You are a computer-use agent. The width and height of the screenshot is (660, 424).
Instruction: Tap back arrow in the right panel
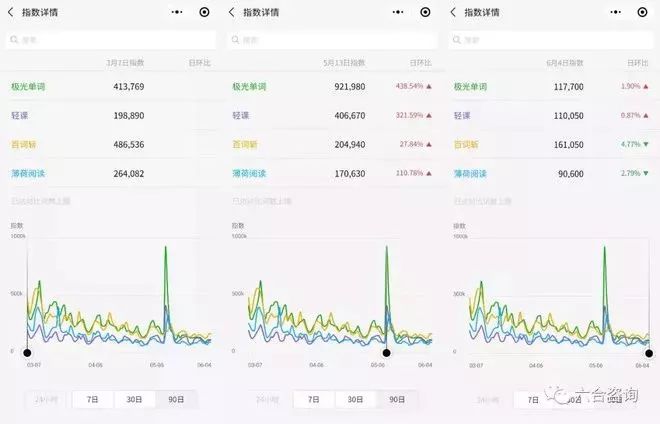(452, 12)
